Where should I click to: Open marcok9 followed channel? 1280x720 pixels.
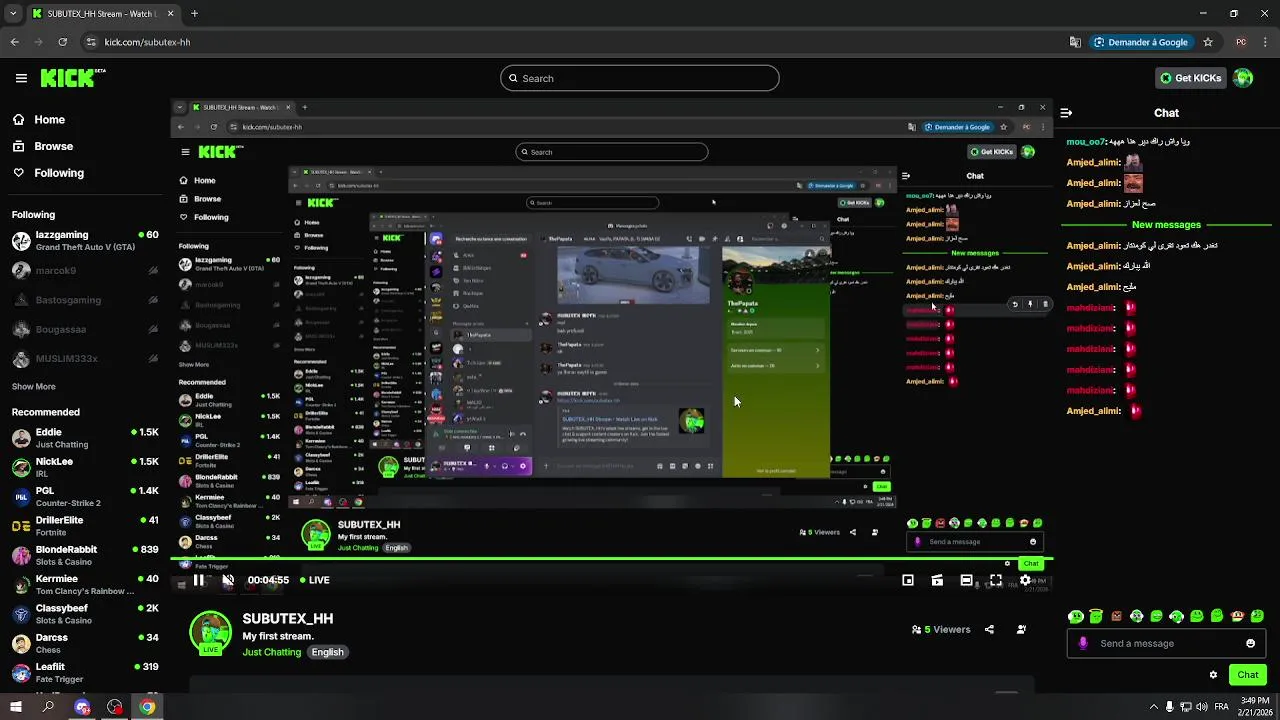pyautogui.click(x=85, y=270)
